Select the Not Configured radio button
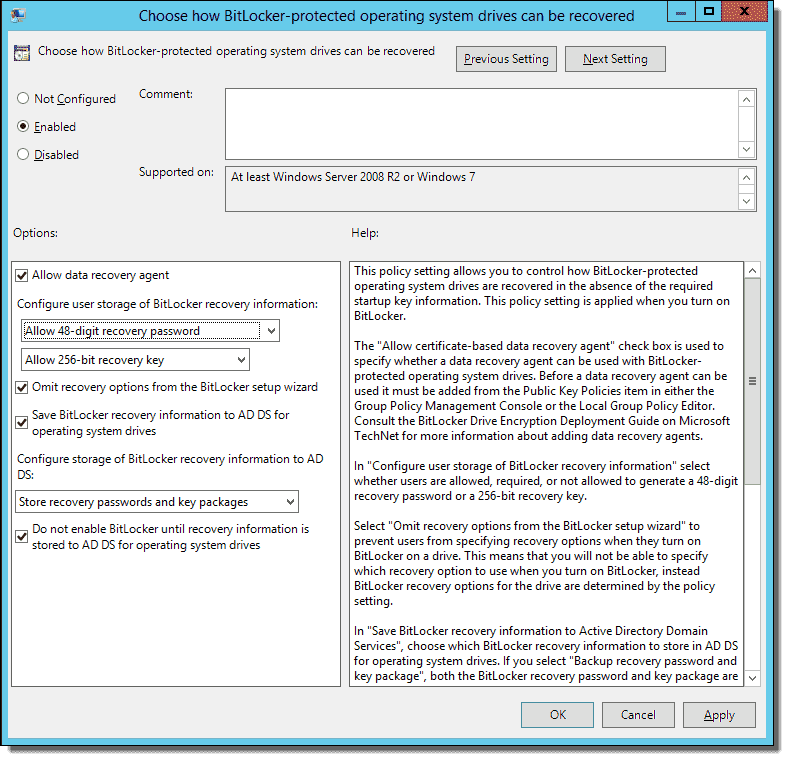 [x=23, y=99]
